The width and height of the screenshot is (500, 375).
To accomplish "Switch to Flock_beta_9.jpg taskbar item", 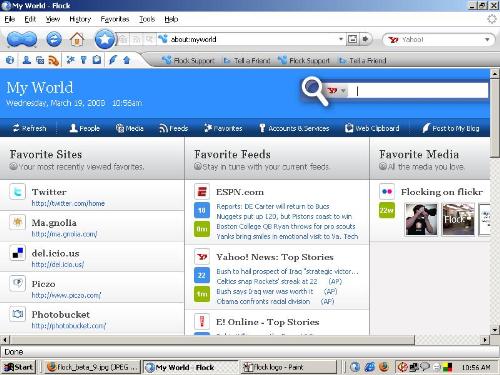I will (x=92, y=367).
